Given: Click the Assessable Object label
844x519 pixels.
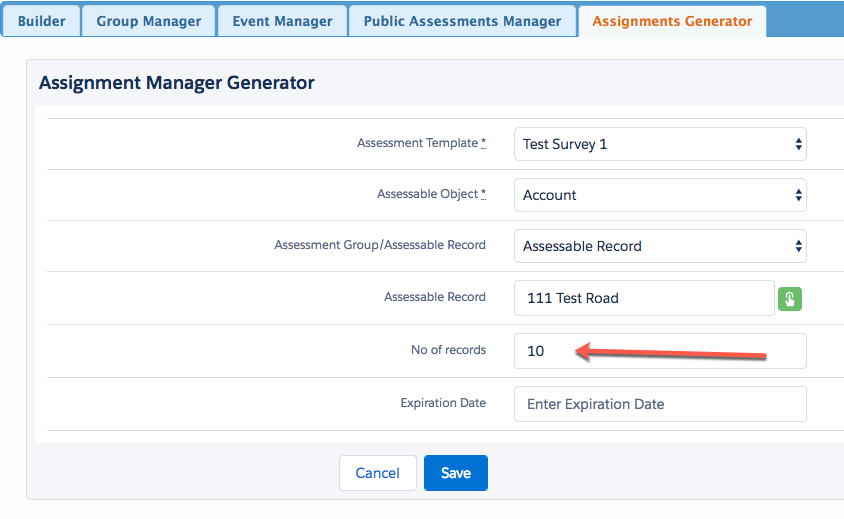Looking at the screenshot, I should pos(432,194).
